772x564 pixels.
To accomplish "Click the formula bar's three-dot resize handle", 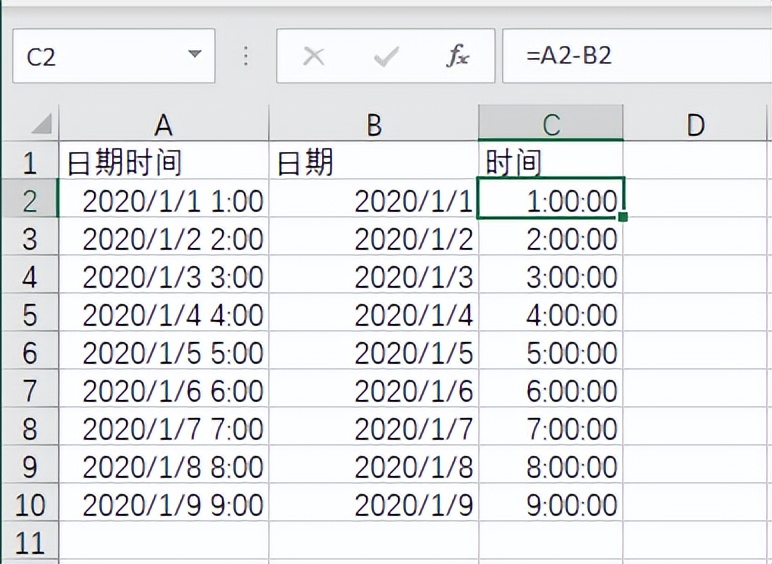I will click(246, 56).
